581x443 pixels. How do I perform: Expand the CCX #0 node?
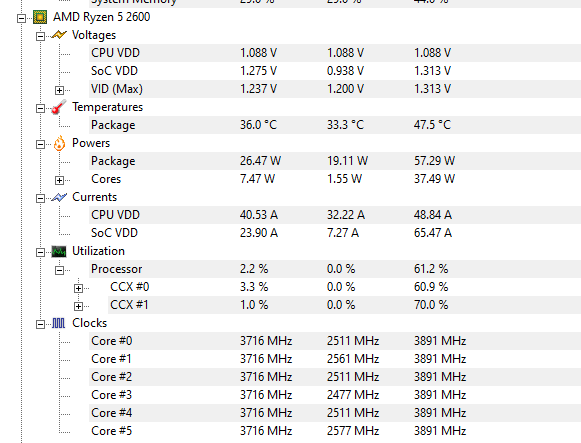point(78,288)
